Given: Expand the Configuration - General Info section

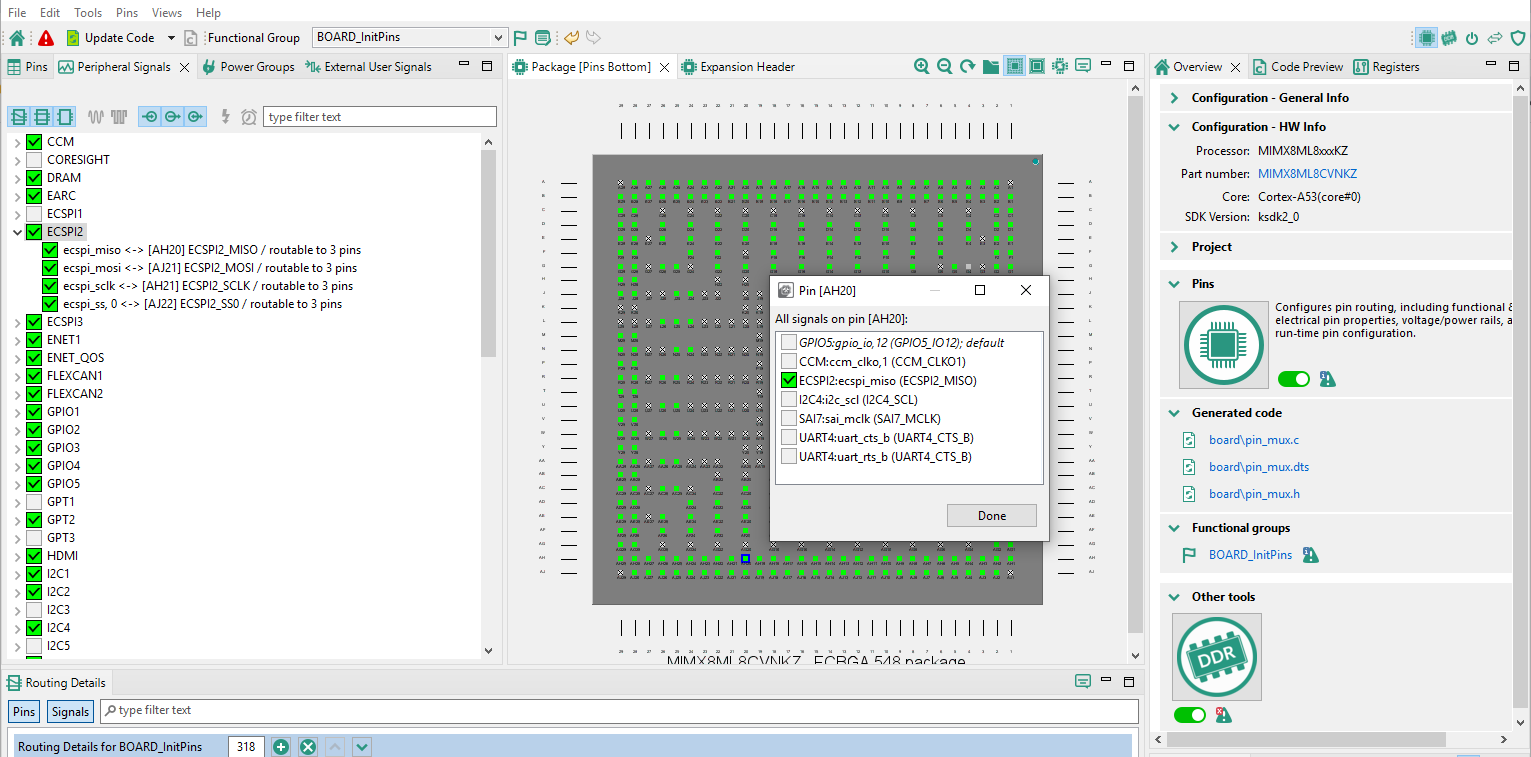Looking at the screenshot, I should 1173,97.
